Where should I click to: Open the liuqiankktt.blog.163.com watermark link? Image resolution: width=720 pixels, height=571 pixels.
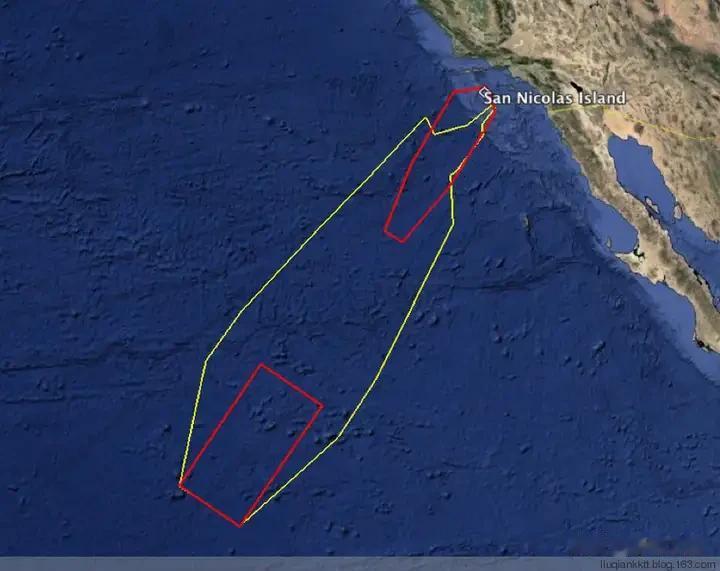pyautogui.click(x=659, y=564)
